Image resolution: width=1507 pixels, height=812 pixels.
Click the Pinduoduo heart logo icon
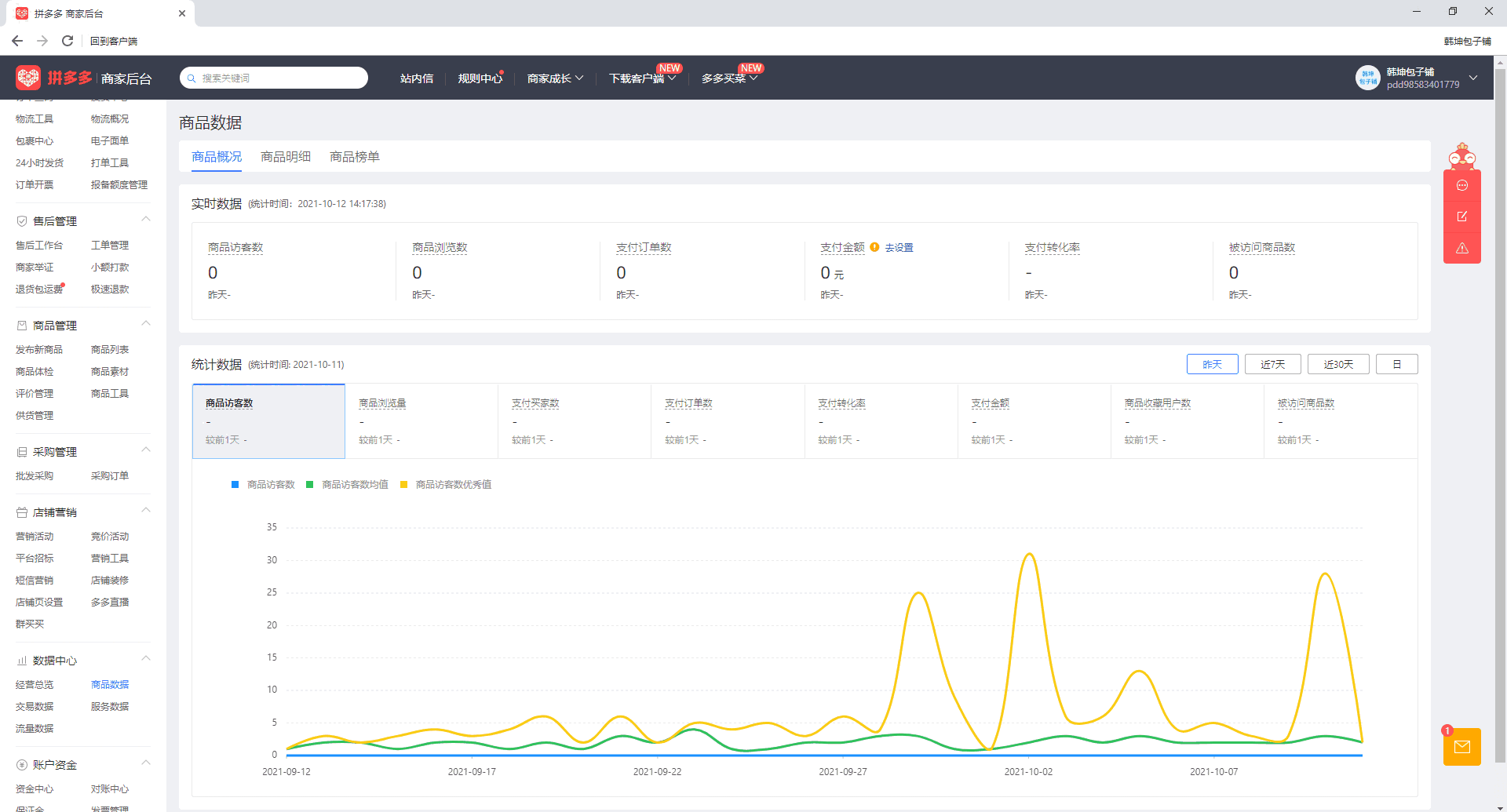(x=28, y=78)
